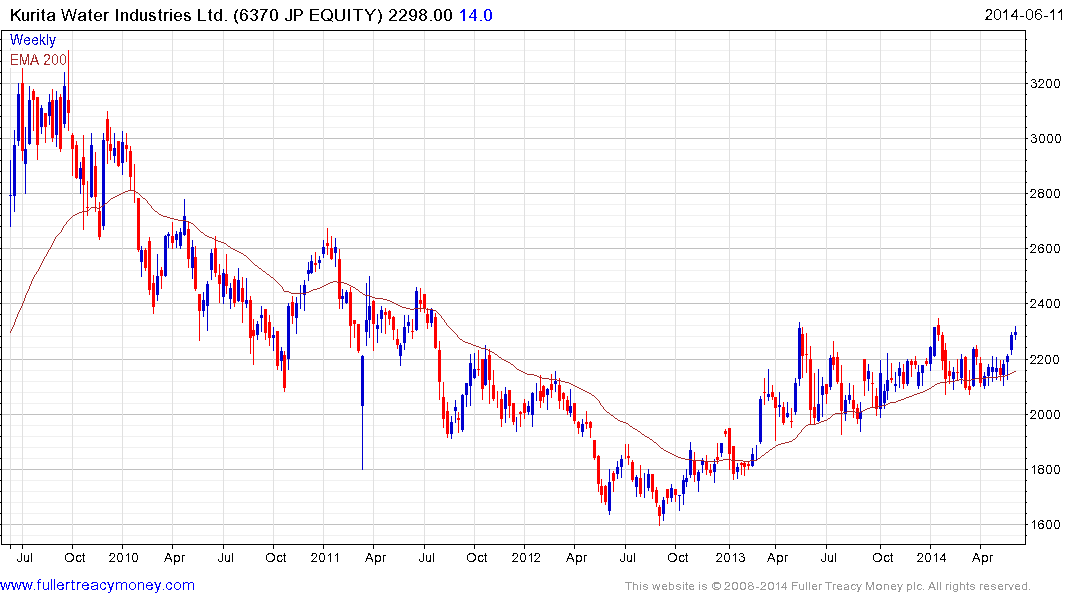Click the 3200 price axis label
Viewport: 1075px width, 600px height.
[x=1046, y=84]
